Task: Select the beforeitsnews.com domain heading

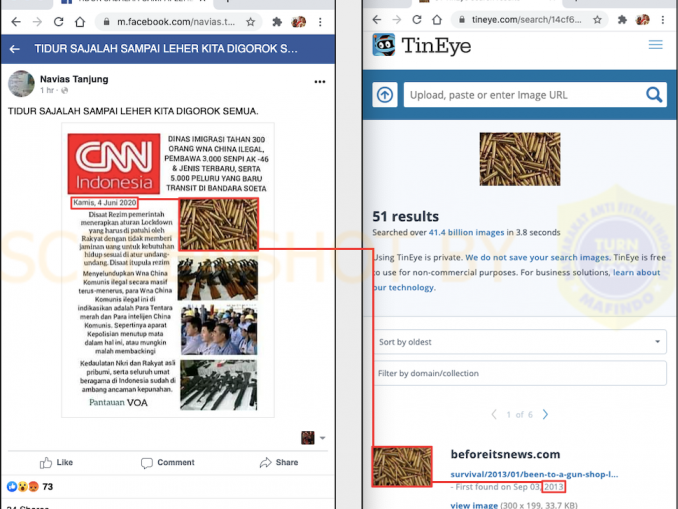Action: pos(505,454)
